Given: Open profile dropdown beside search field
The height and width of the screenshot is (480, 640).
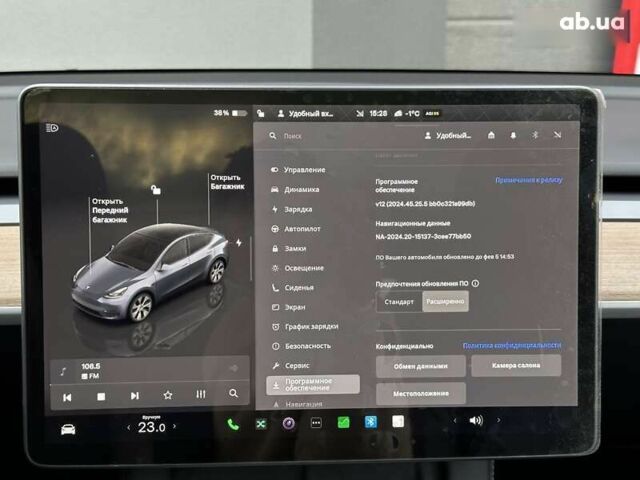Looking at the screenshot, I should coord(448,136).
